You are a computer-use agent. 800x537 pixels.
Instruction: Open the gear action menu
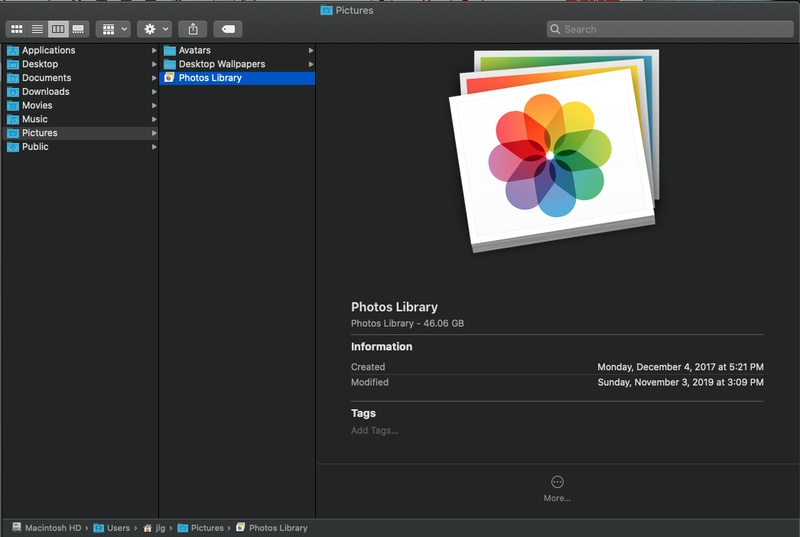[155, 29]
